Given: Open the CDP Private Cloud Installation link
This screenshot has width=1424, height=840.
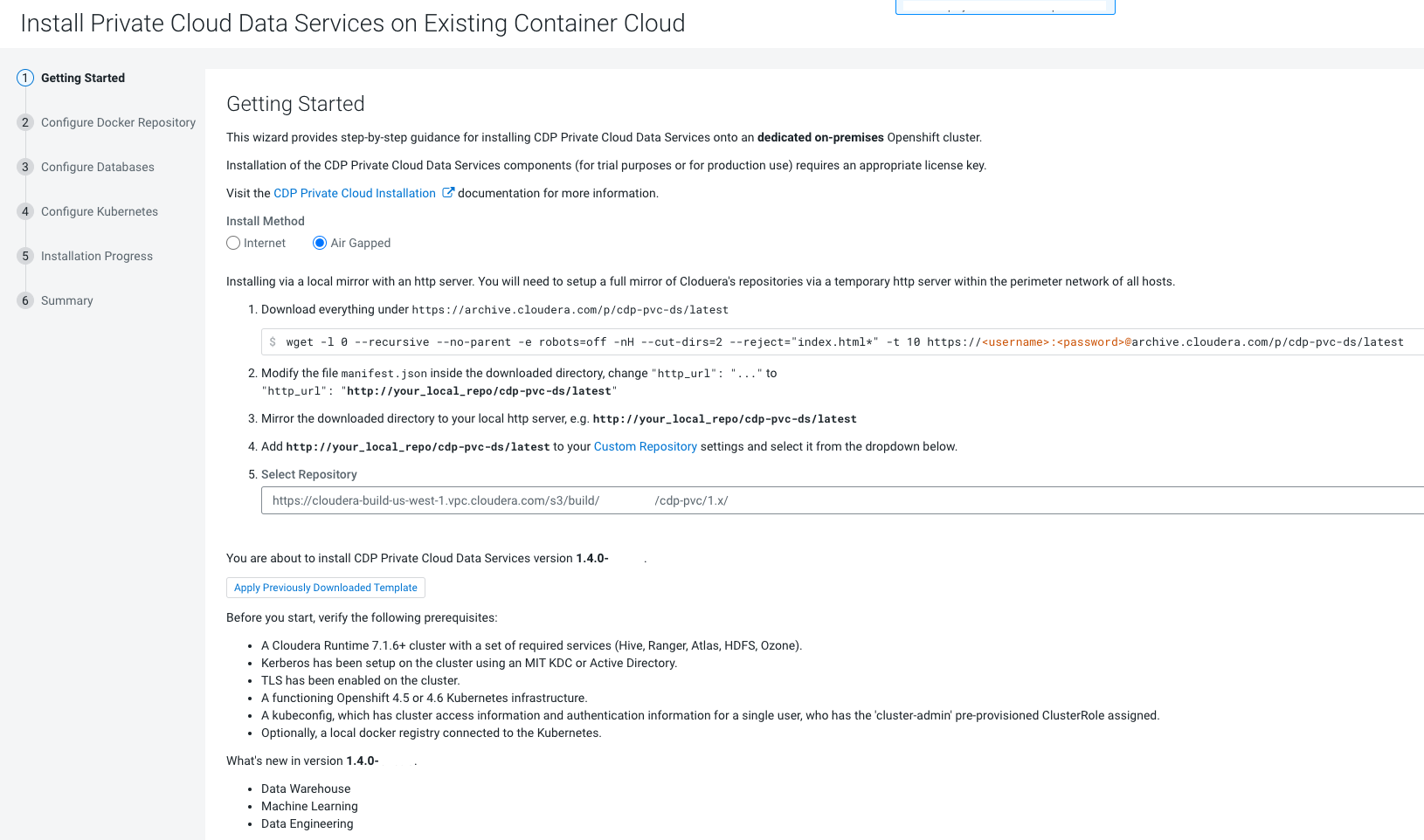Looking at the screenshot, I should point(355,193).
